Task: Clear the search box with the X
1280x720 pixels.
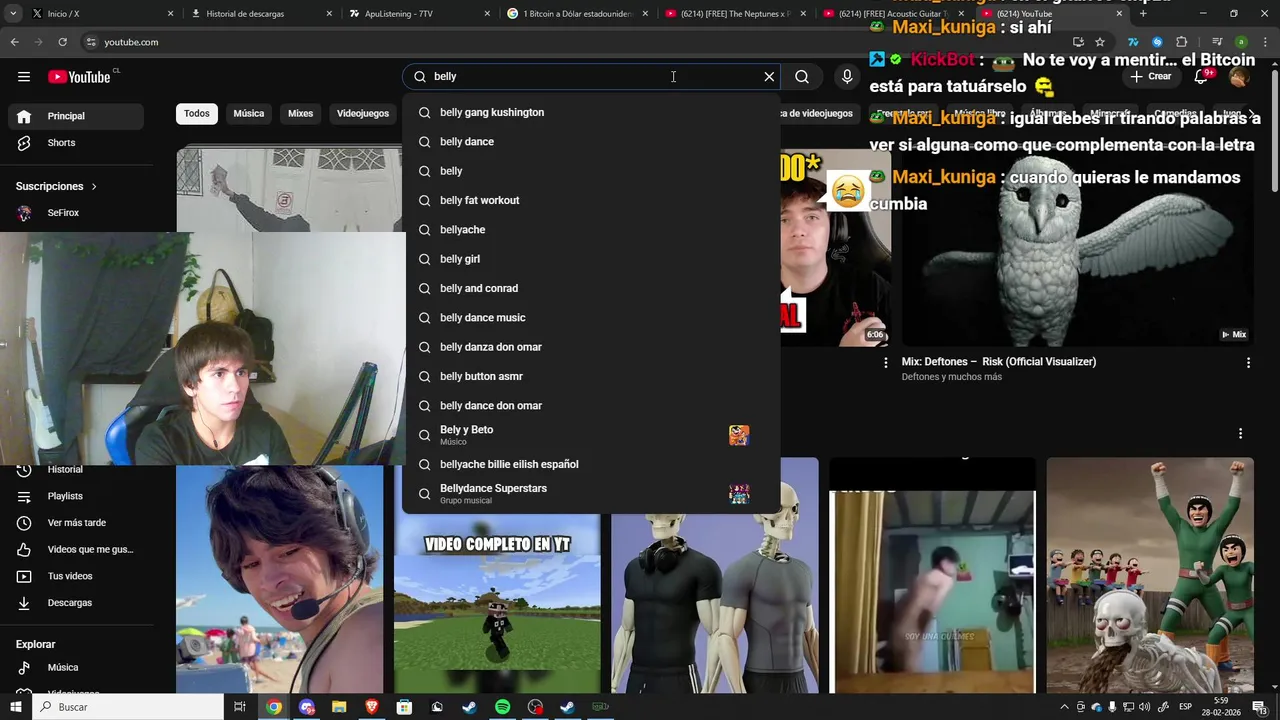Action: (769, 77)
